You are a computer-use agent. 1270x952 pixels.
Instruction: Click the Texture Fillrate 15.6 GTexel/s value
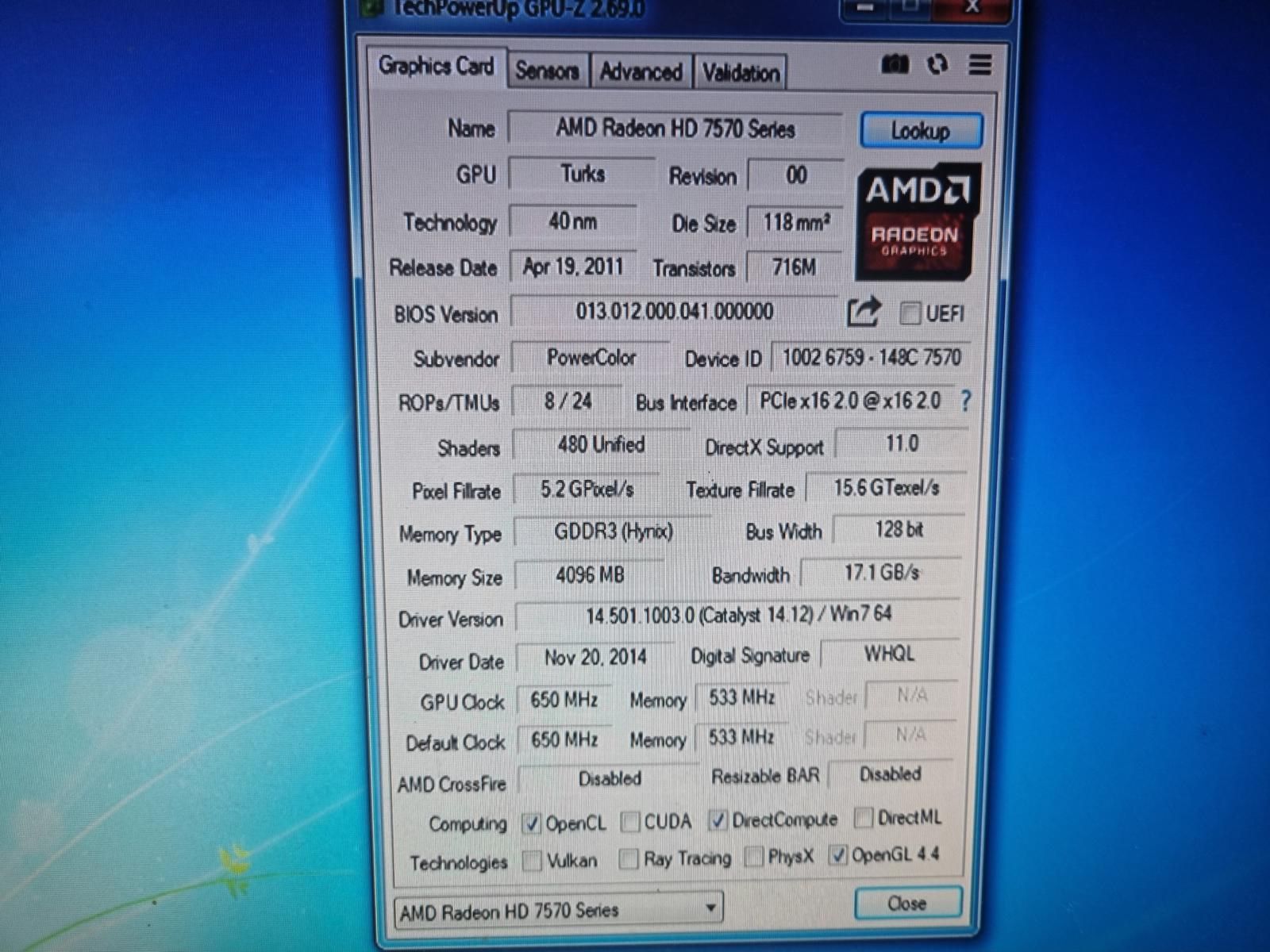point(886,488)
